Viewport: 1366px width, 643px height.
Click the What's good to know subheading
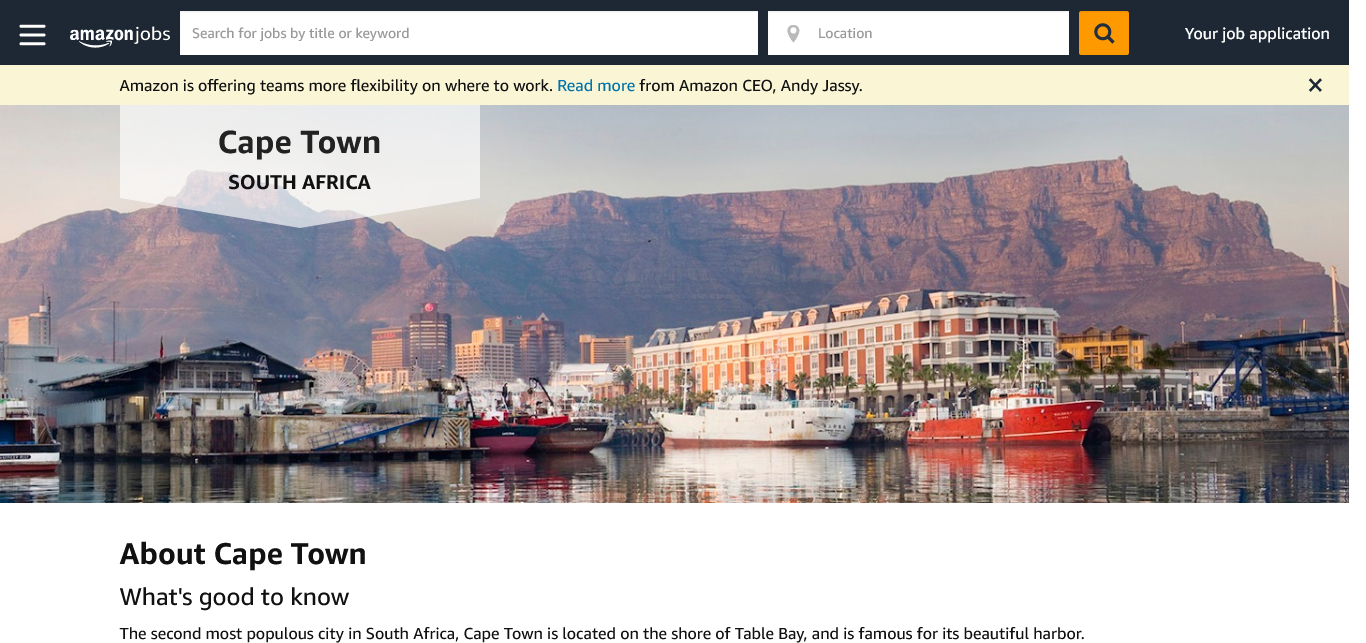(234, 598)
